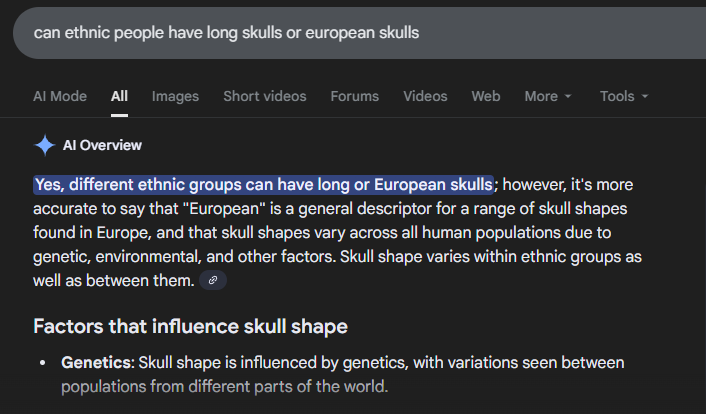706x414 pixels.
Task: Click the faded line "populations from different parts"
Action: coord(224,386)
